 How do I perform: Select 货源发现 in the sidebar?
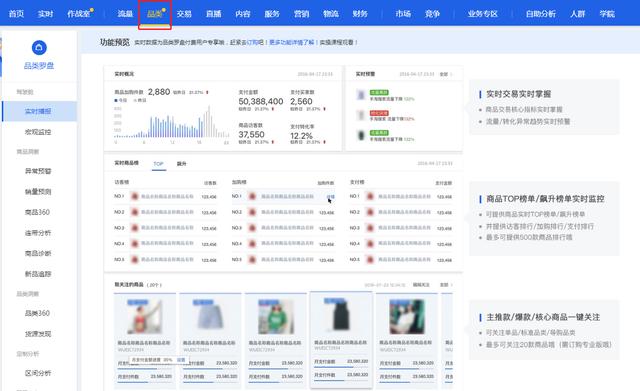[38, 333]
